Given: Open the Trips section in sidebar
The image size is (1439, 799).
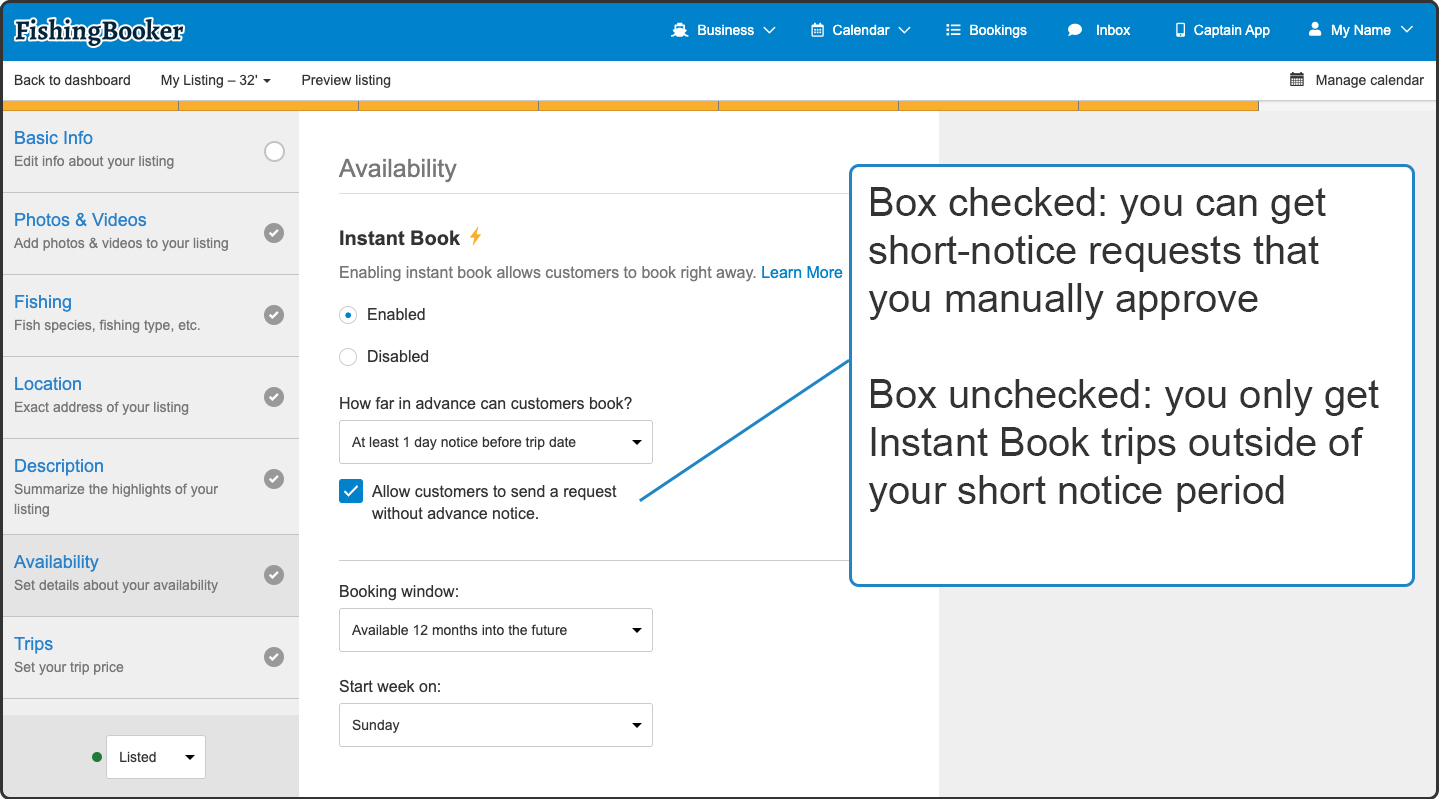Looking at the screenshot, I should pyautogui.click(x=34, y=644).
